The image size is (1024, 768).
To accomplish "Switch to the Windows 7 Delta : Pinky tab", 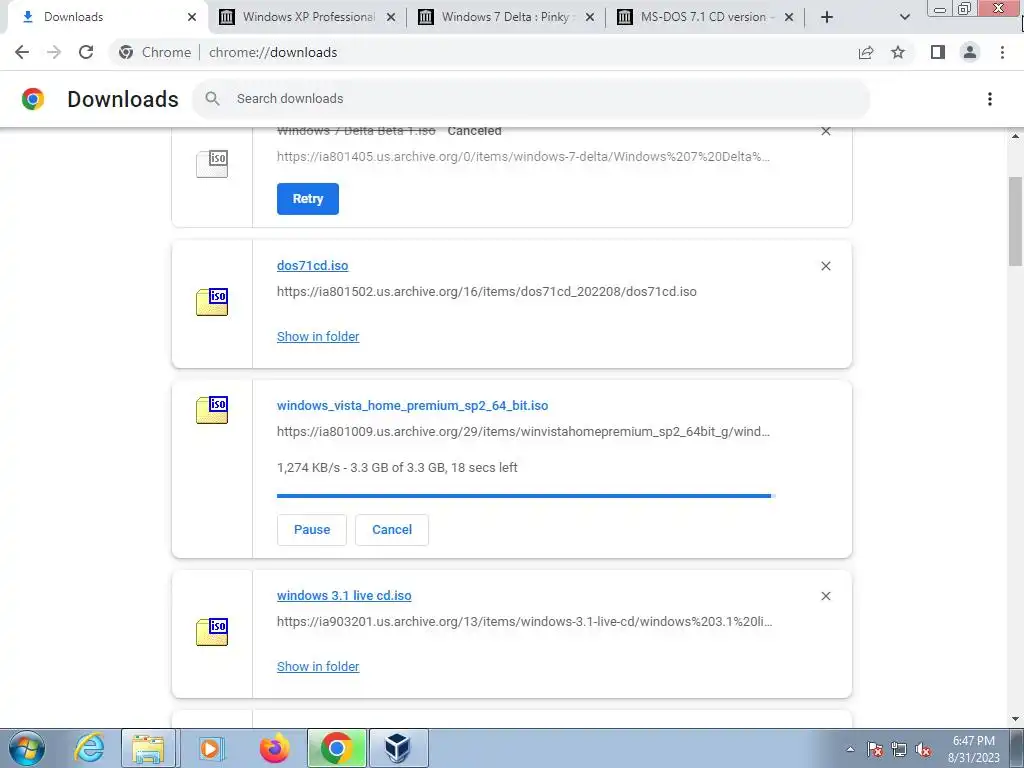I will 506,17.
